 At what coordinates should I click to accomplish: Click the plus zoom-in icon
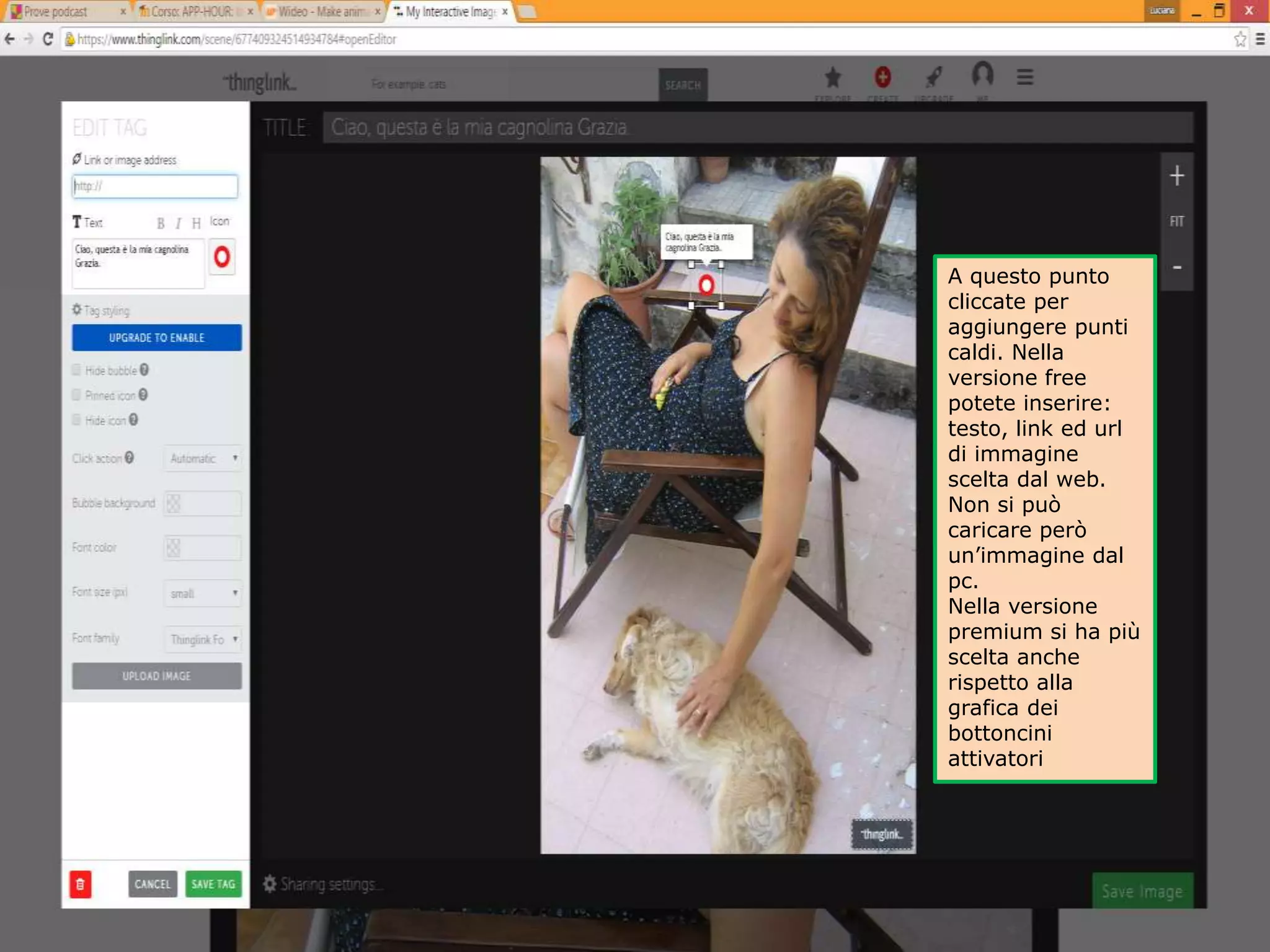coord(1176,177)
